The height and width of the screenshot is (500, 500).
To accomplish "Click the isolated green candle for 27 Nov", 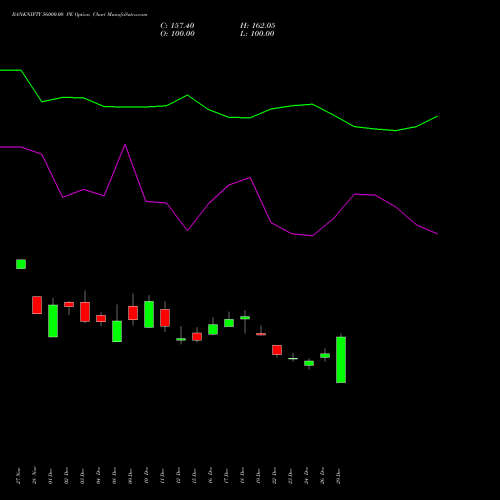I will [x=21, y=264].
